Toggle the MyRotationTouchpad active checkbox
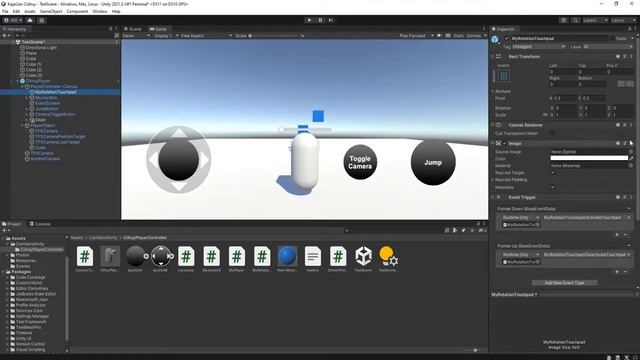 (507, 38)
